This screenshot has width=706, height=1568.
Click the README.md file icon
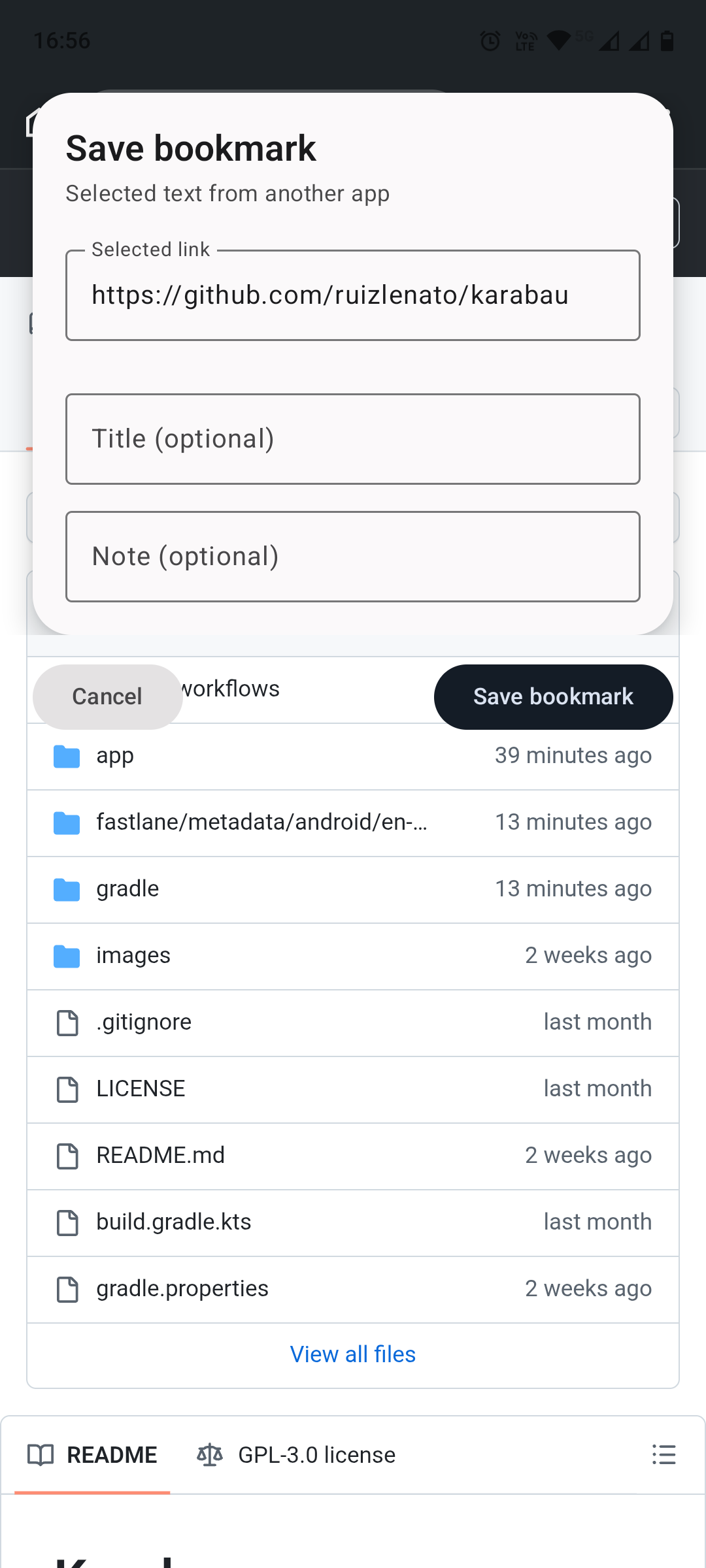coord(67,1156)
